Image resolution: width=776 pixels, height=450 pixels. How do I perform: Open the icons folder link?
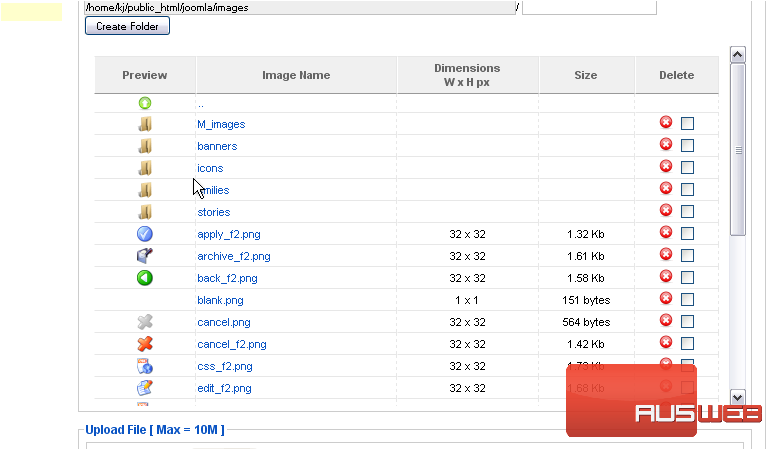click(210, 168)
